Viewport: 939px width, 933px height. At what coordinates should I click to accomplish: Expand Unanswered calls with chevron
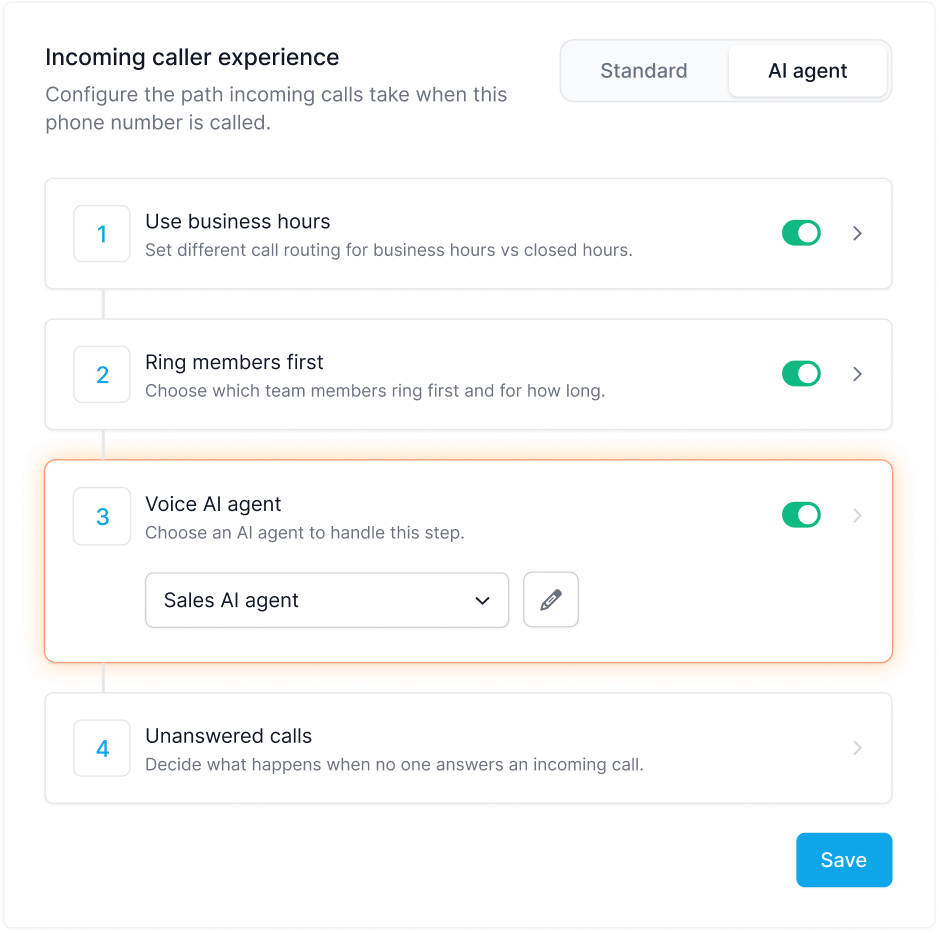coord(857,747)
